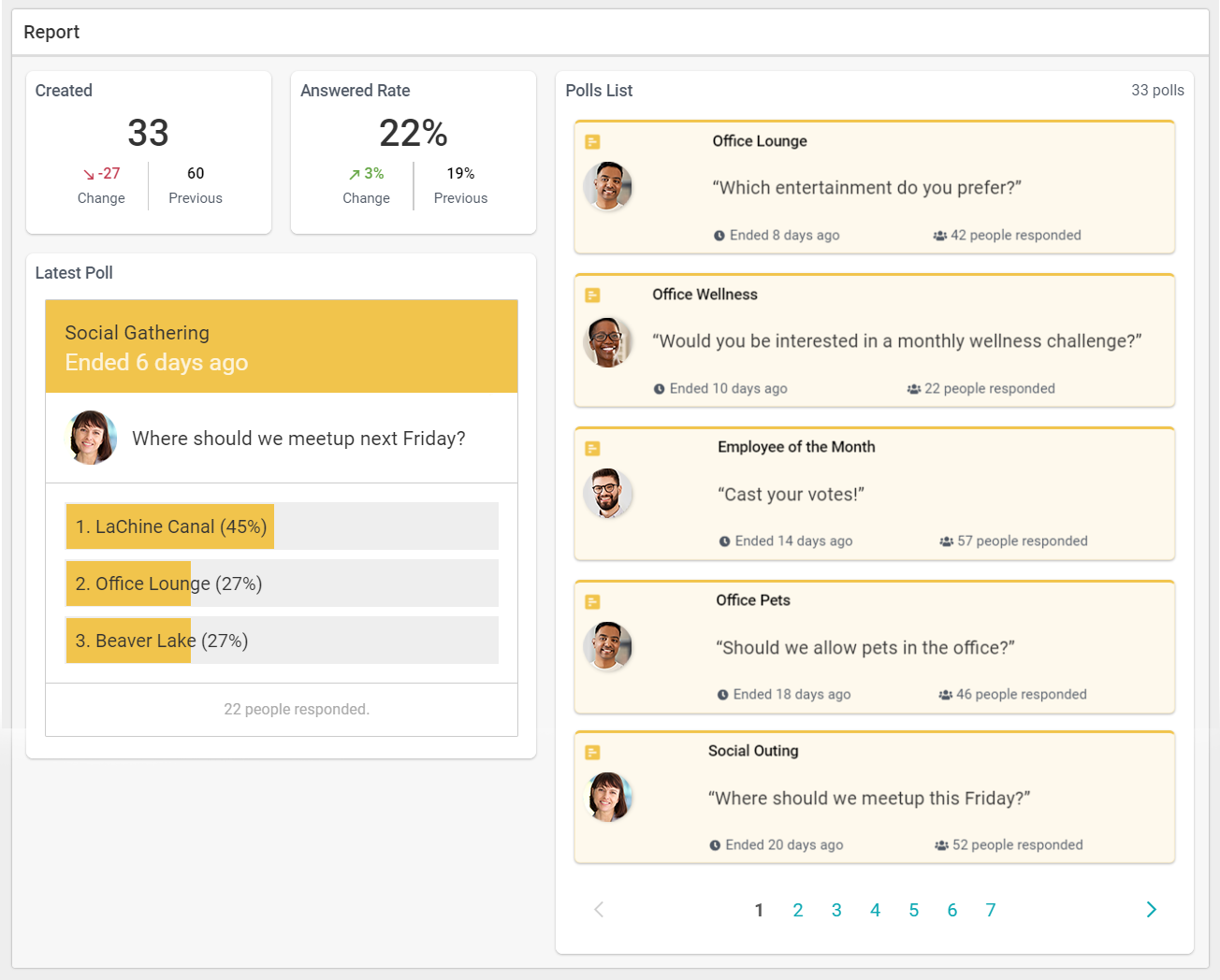The width and height of the screenshot is (1220, 980).
Task: Open the 'Should we allow pets in the office?' poll
Action: pyautogui.click(x=864, y=648)
